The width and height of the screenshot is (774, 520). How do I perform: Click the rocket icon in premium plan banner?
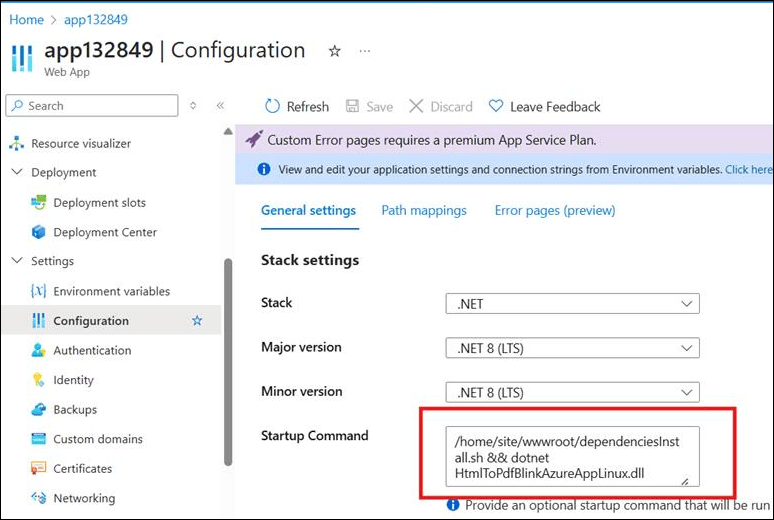[254, 140]
